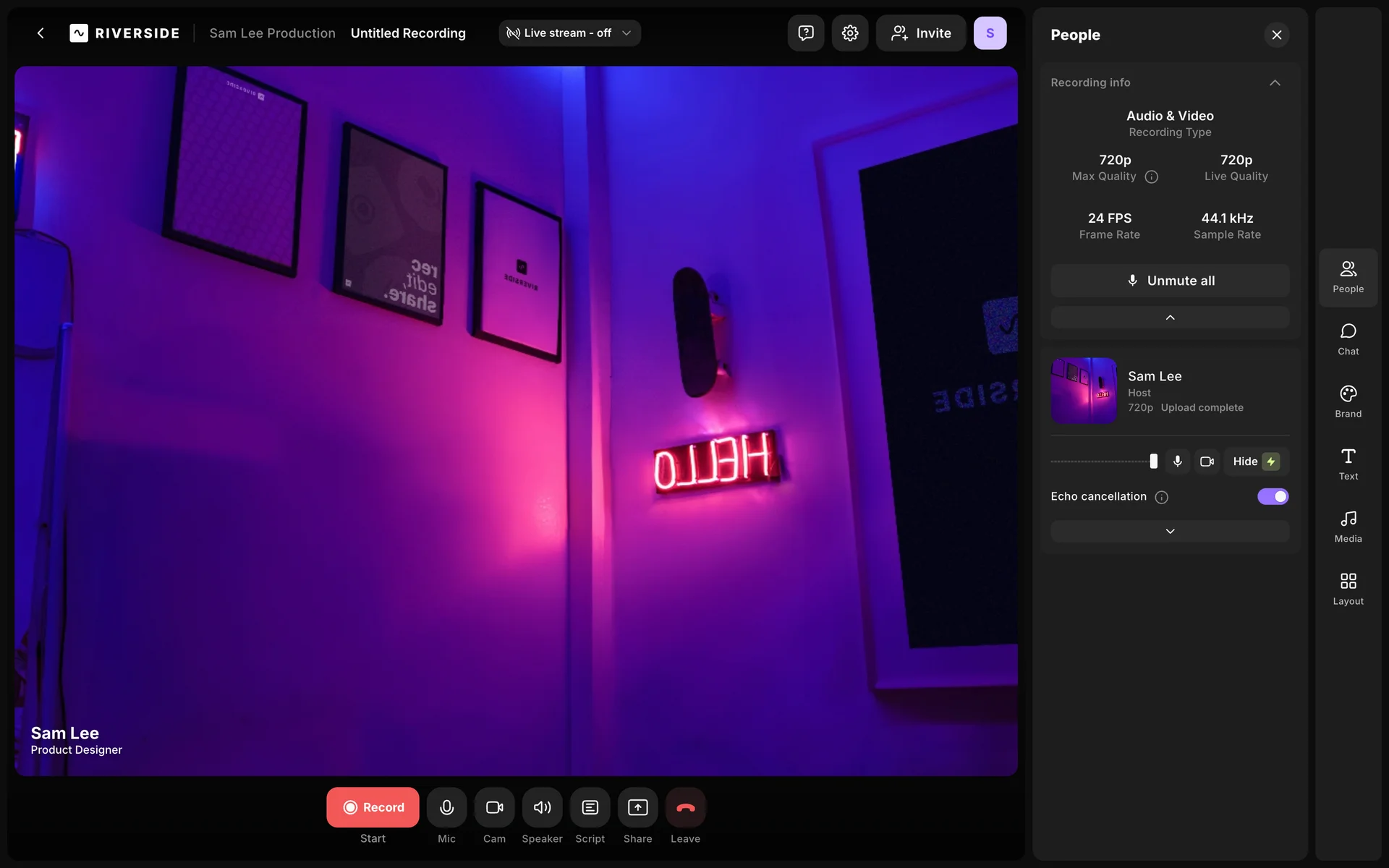Image resolution: width=1389 pixels, height=868 pixels.
Task: Adjust Sam Lee's volume slider handle
Action: pyautogui.click(x=1153, y=461)
